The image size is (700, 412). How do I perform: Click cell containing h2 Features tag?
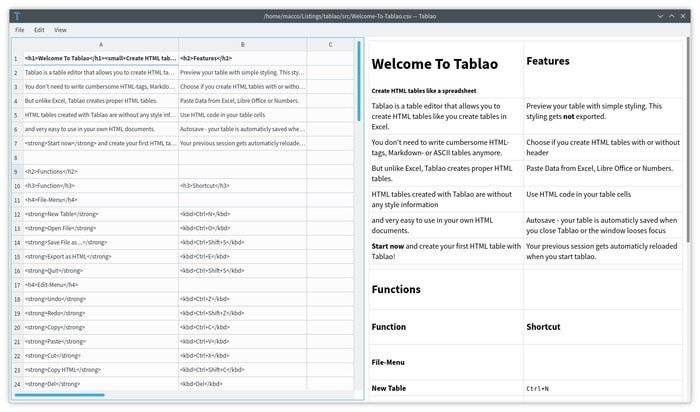pos(242,58)
